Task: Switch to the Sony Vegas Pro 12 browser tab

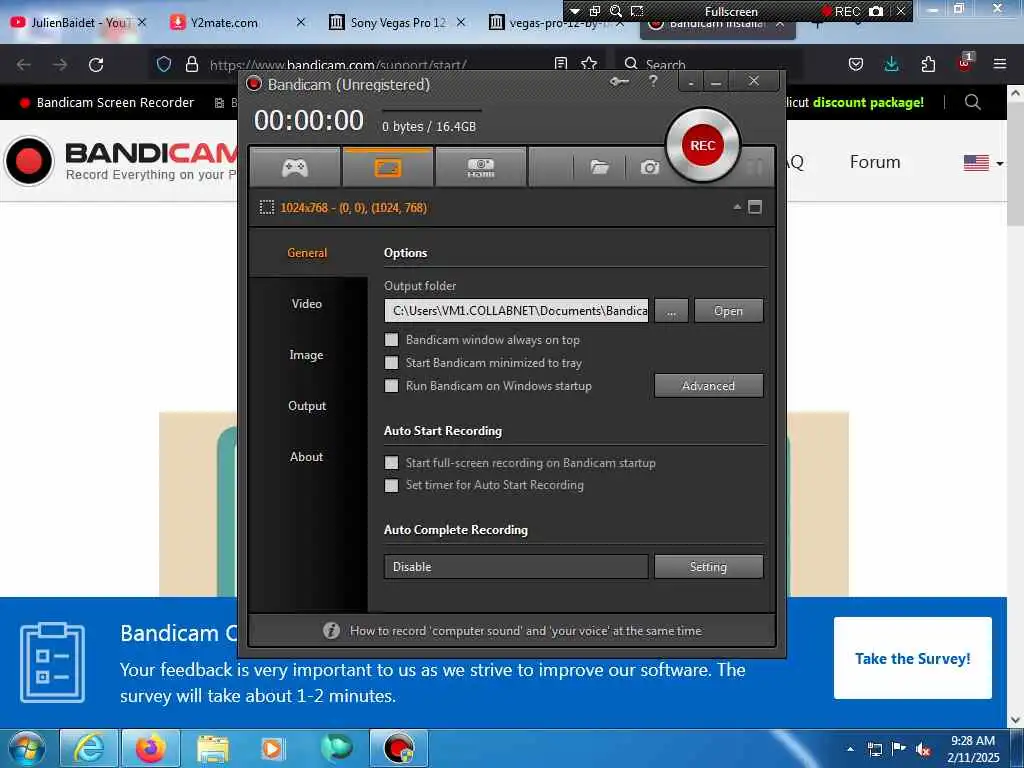Action: (x=397, y=22)
